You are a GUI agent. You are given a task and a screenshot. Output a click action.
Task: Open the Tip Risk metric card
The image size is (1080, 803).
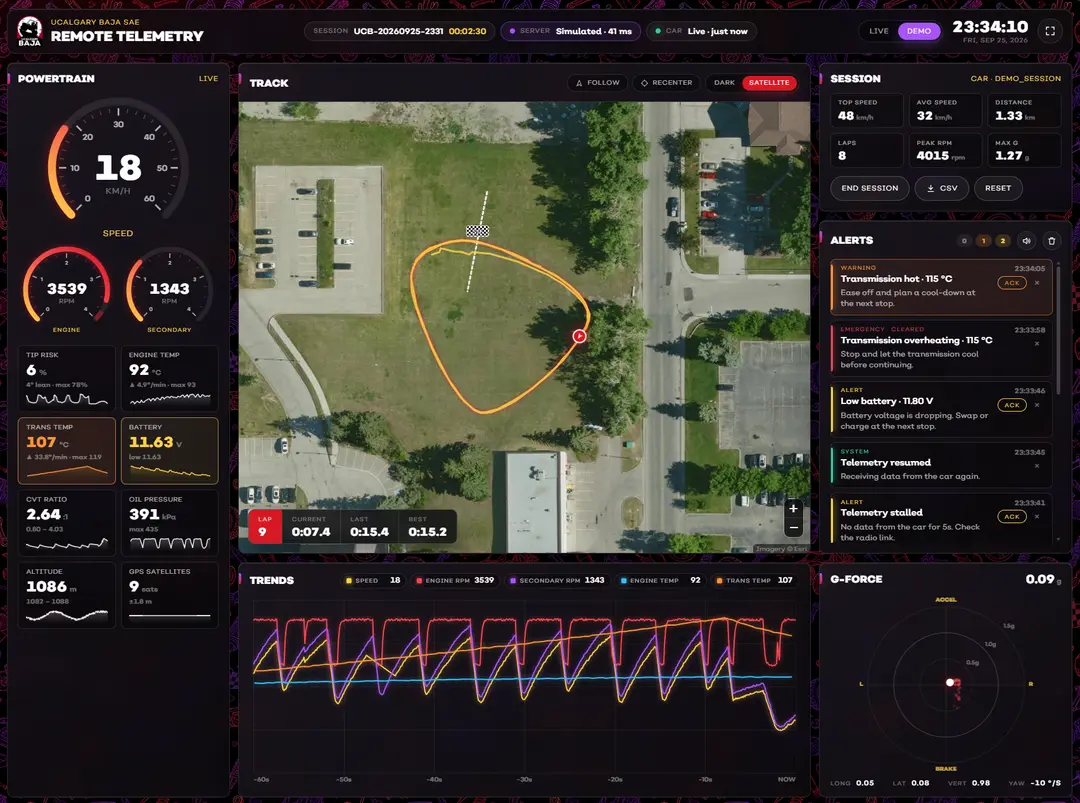click(66, 378)
